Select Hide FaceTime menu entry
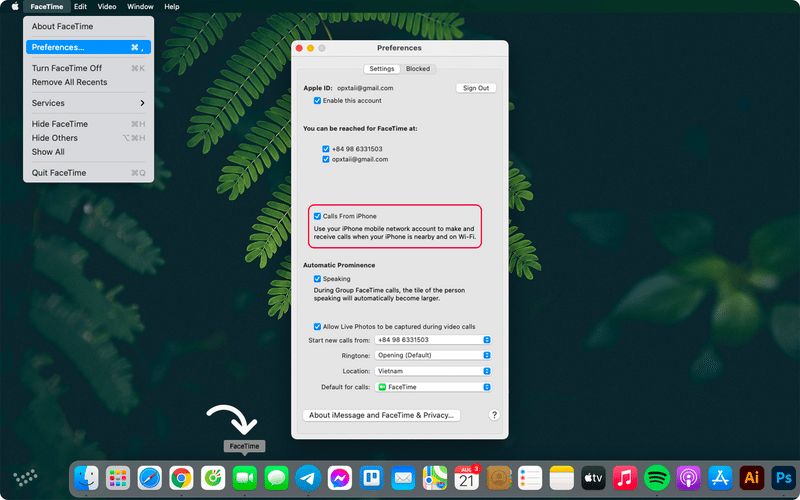This screenshot has height=500, width=800. (88, 124)
